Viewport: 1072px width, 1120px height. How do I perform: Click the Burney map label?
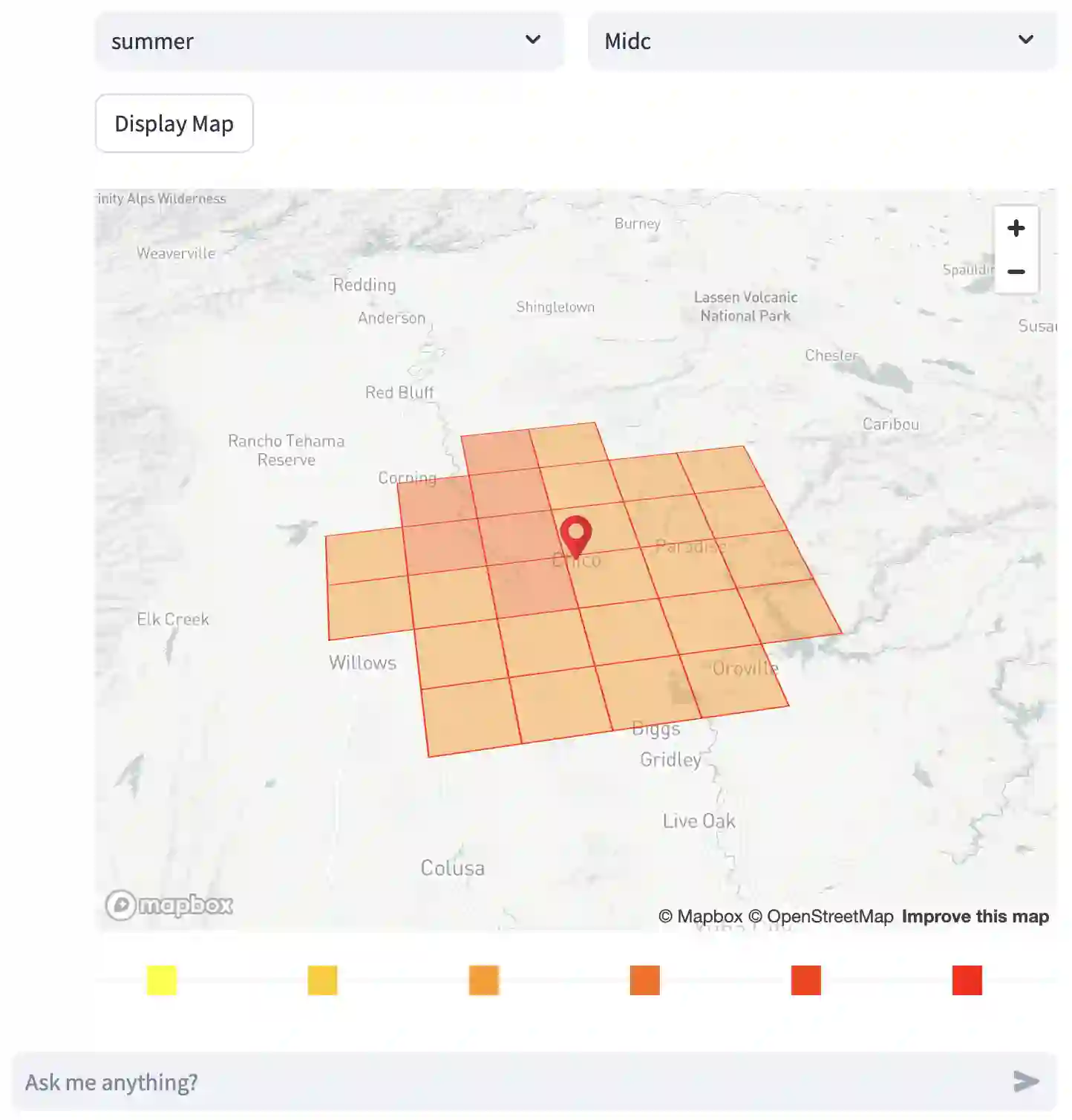pos(638,224)
